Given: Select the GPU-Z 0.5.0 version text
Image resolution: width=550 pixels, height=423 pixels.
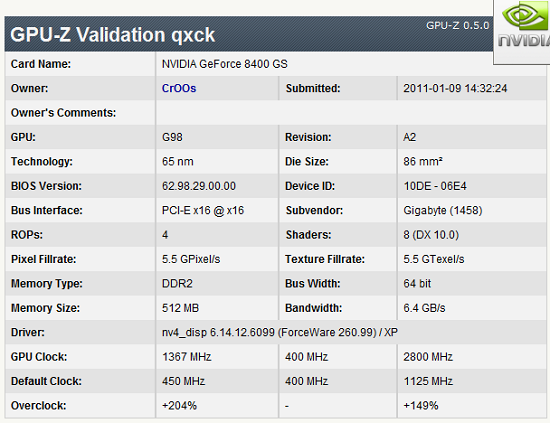Looking at the screenshot, I should [457, 26].
